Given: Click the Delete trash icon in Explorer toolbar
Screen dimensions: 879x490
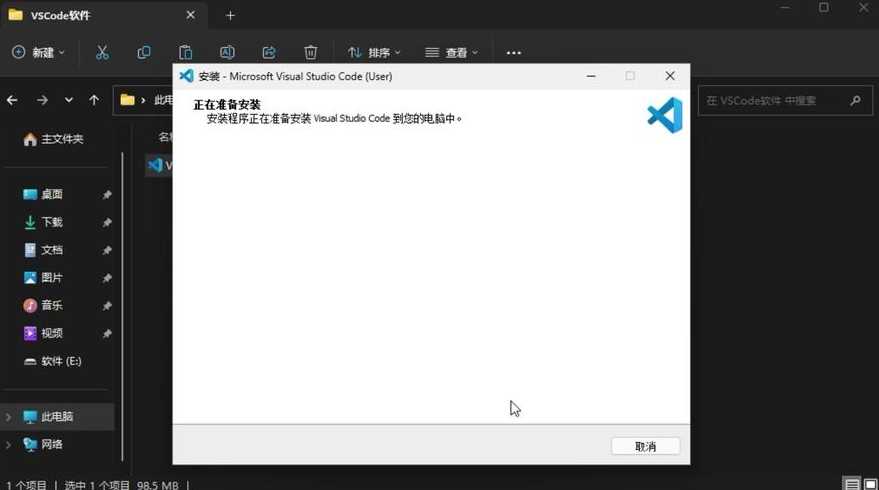Looking at the screenshot, I should (x=311, y=53).
